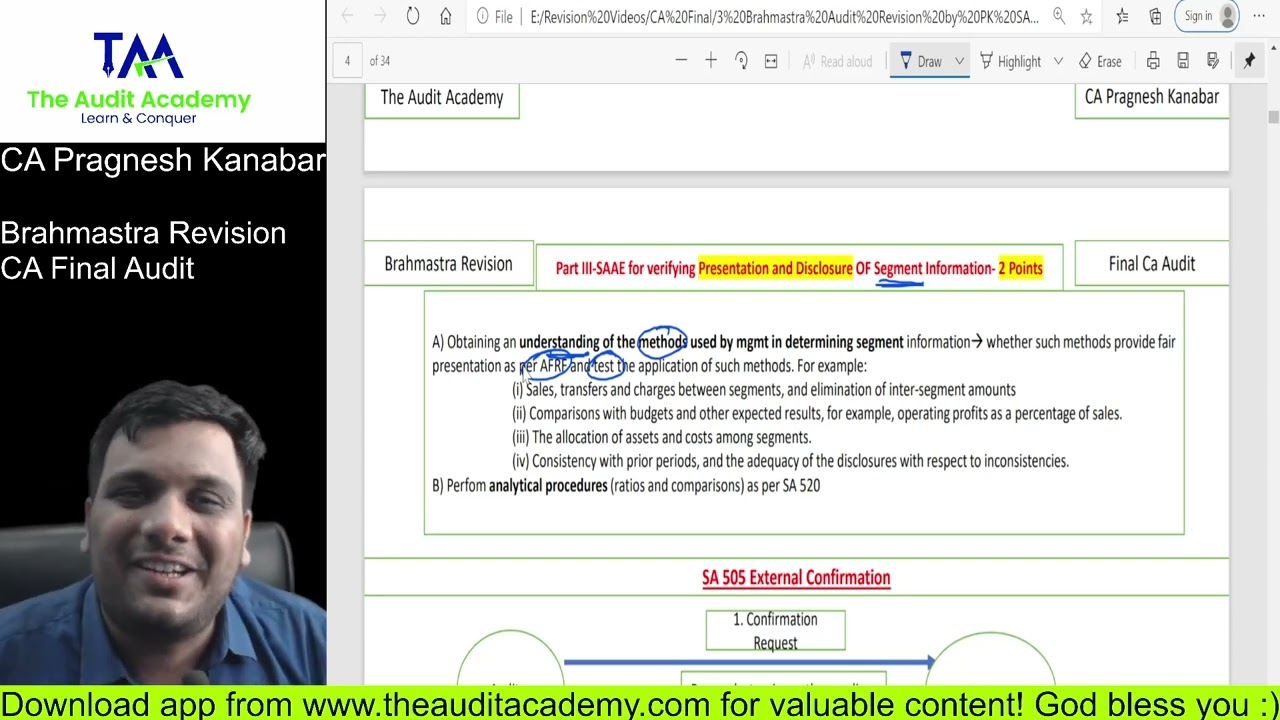Click line '(iv) Consistency with prior periods'
Screen dimensions: 1280x720
point(790,461)
